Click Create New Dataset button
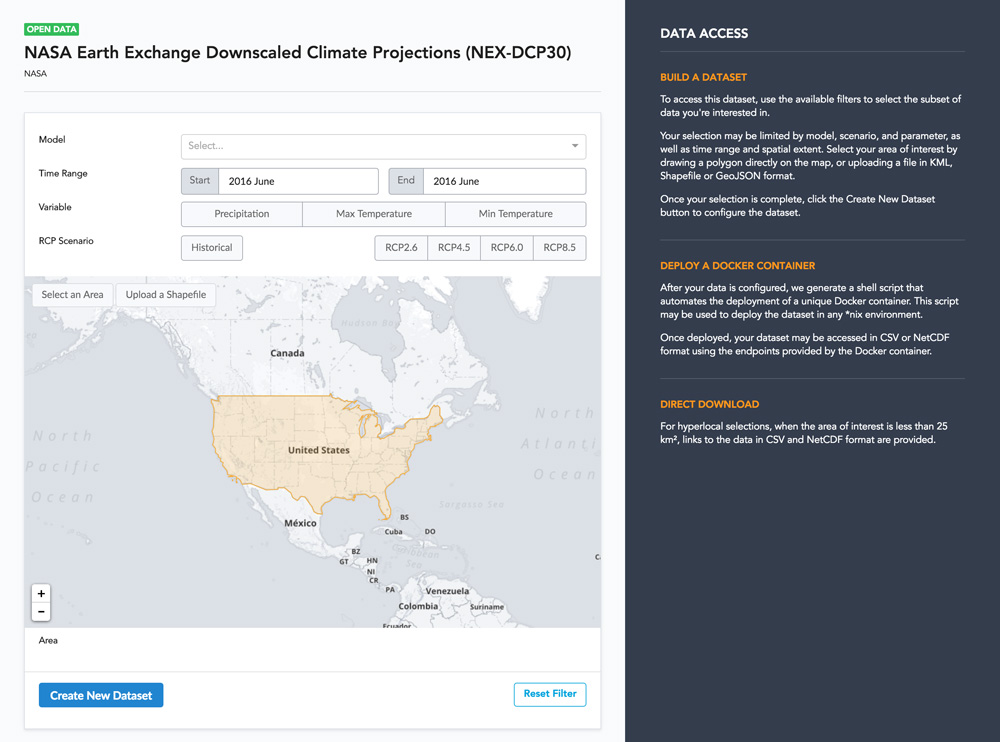The height and width of the screenshot is (742, 1000). (101, 695)
